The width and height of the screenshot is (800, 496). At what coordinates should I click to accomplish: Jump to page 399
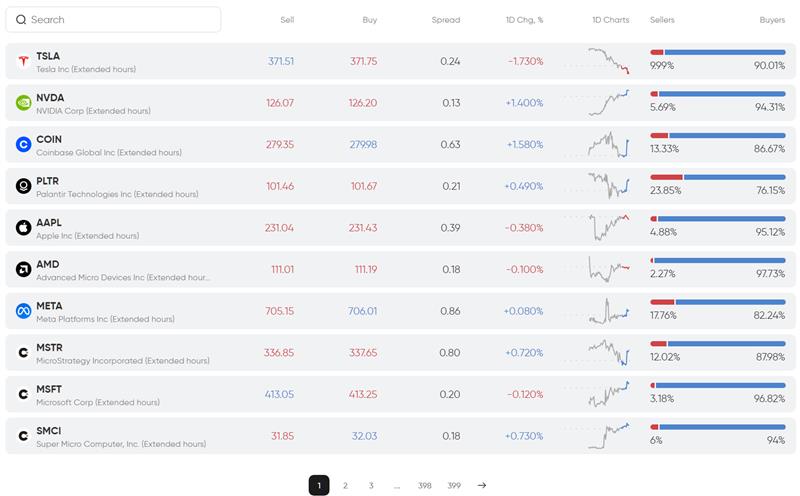[x=454, y=485]
